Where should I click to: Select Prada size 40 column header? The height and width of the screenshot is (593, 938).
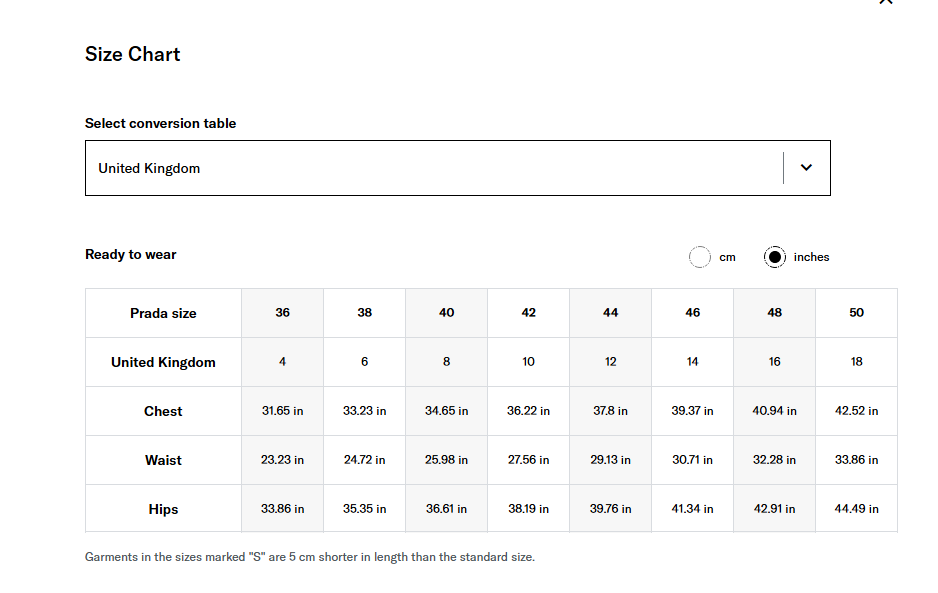click(x=446, y=313)
